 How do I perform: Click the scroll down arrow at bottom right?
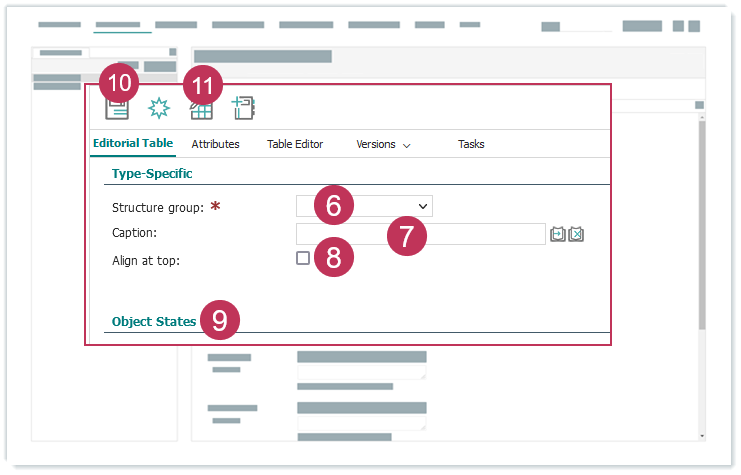[x=701, y=436]
